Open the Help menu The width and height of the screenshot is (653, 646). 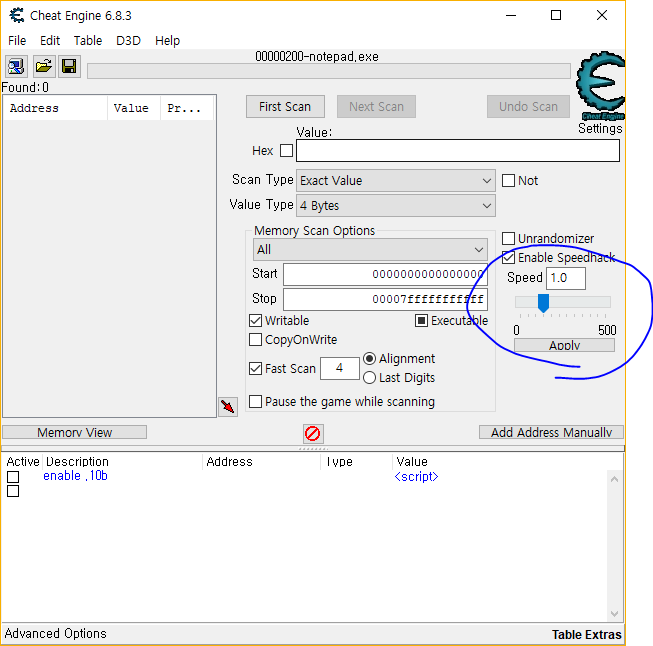[167, 40]
